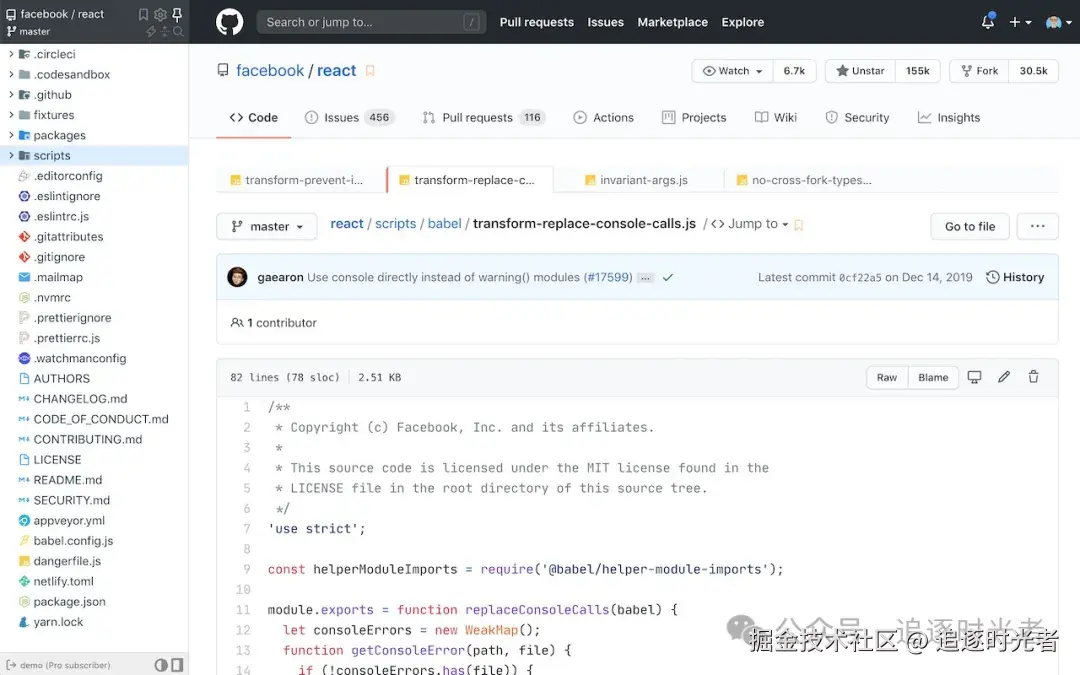The width and height of the screenshot is (1080, 675).
Task: Open the Pull requests repo tab
Action: pyautogui.click(x=484, y=118)
